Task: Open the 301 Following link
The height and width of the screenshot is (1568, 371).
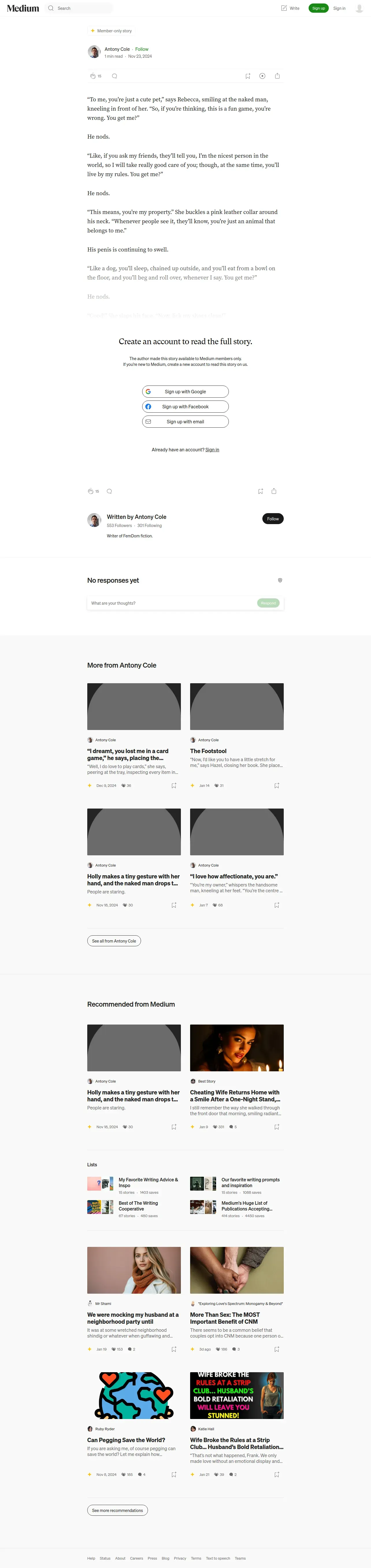Action: click(x=149, y=525)
